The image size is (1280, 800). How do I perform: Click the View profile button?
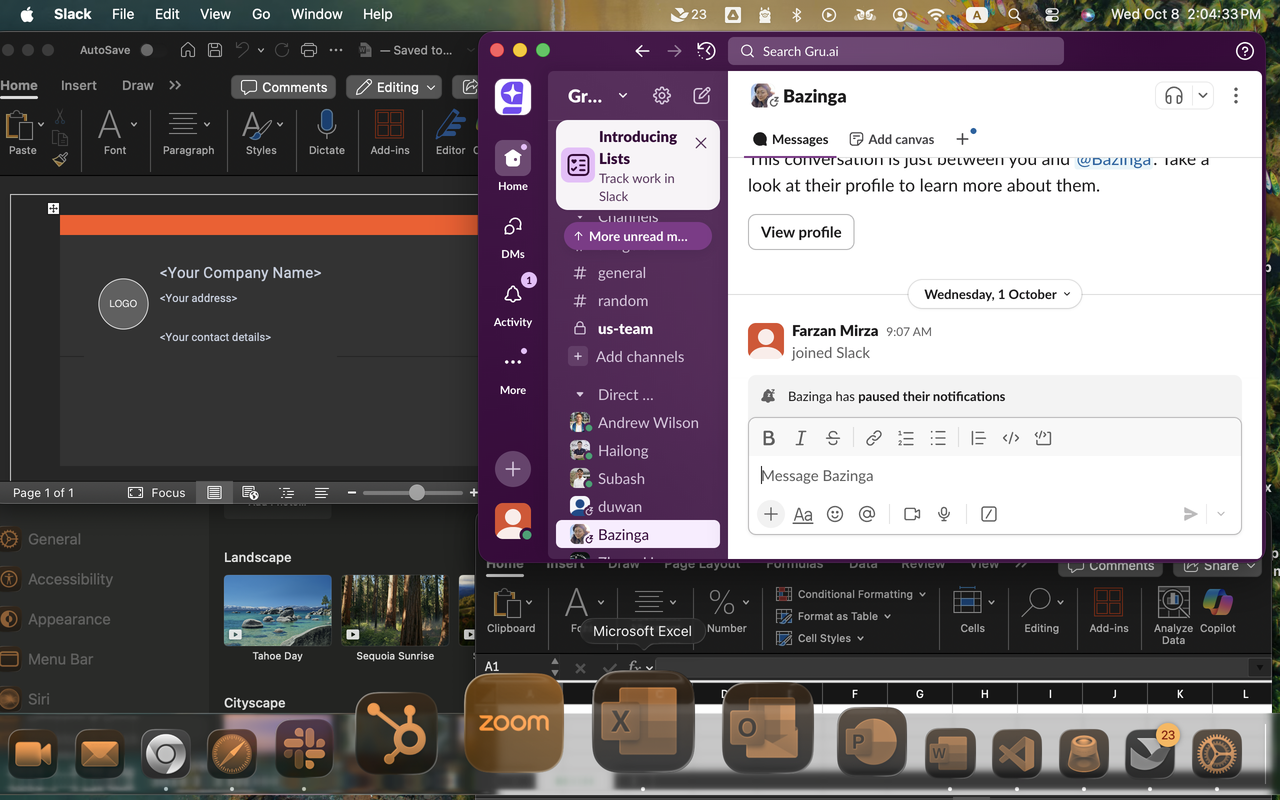(x=801, y=232)
